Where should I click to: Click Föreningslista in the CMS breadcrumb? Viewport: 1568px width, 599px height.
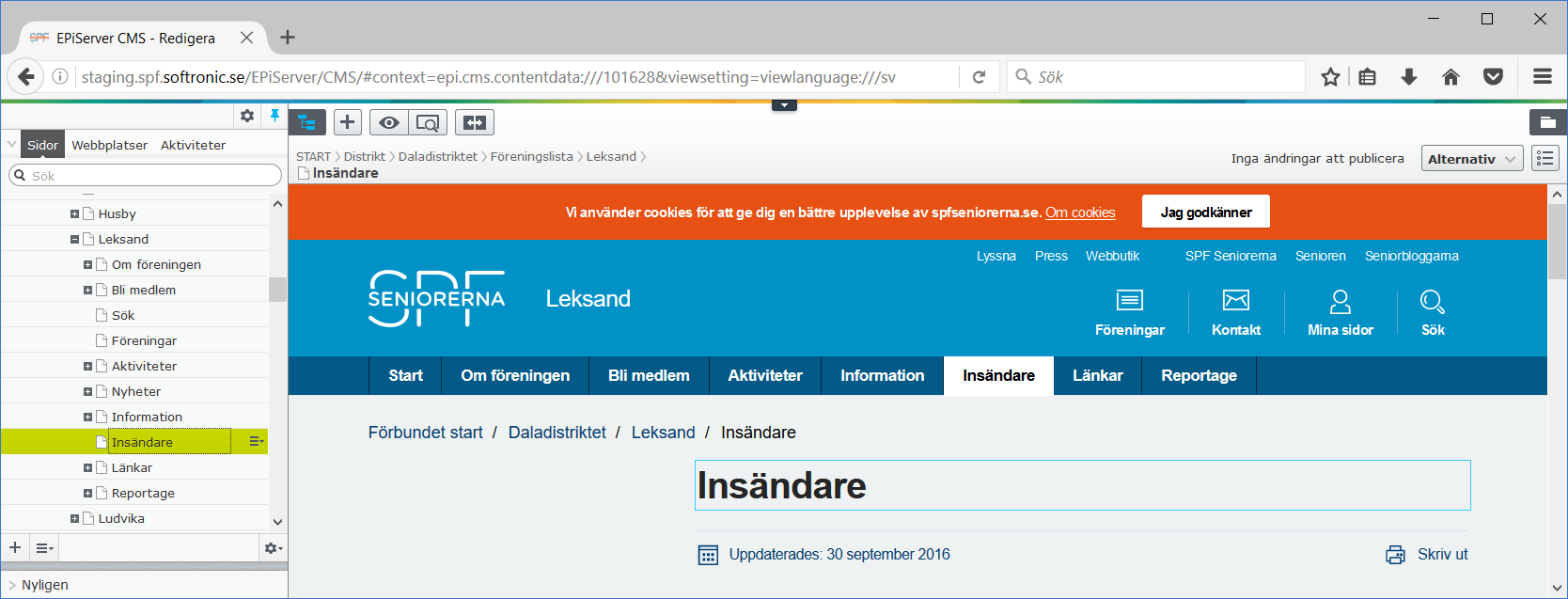point(532,156)
